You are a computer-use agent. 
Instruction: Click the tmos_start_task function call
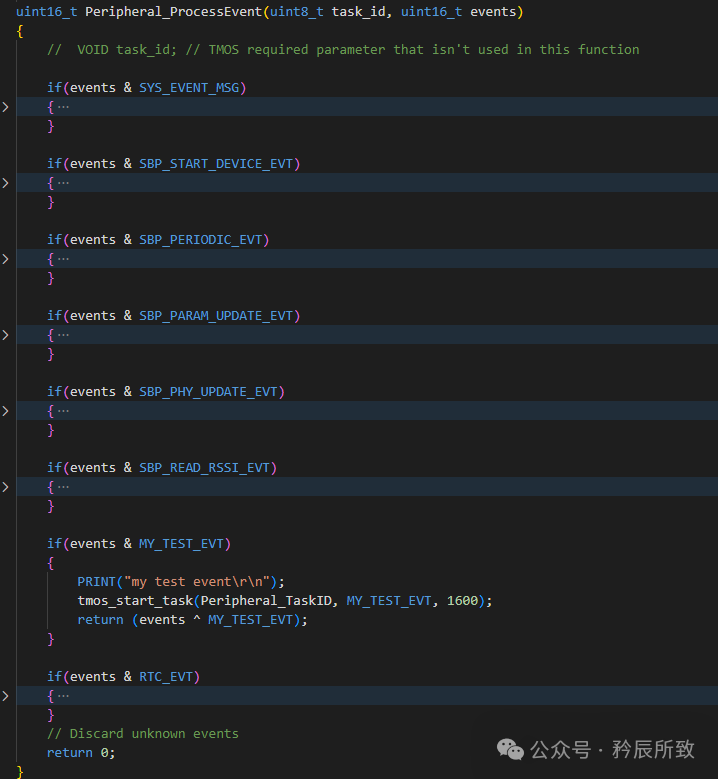tap(135, 601)
